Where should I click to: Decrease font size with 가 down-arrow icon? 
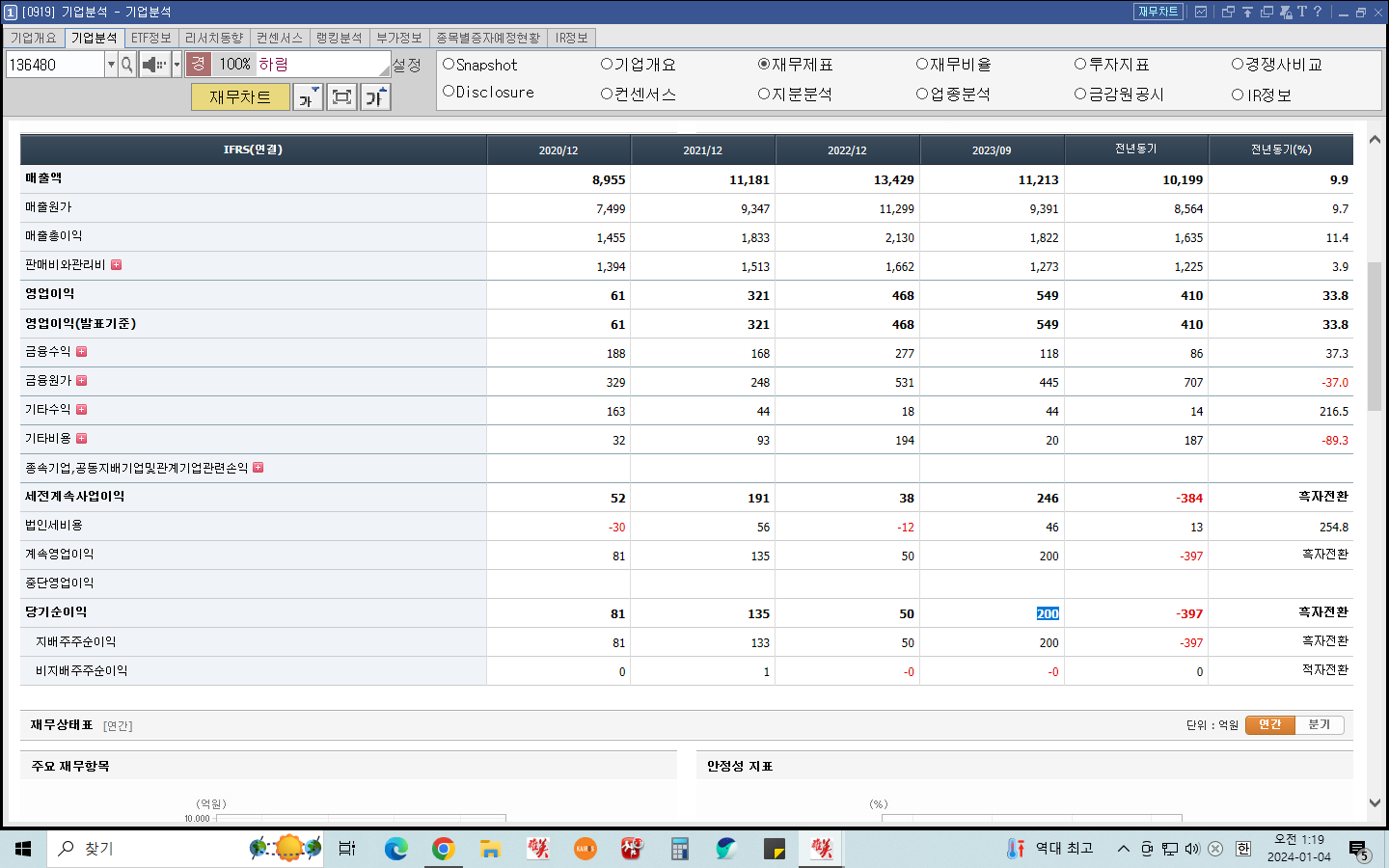coord(308,97)
